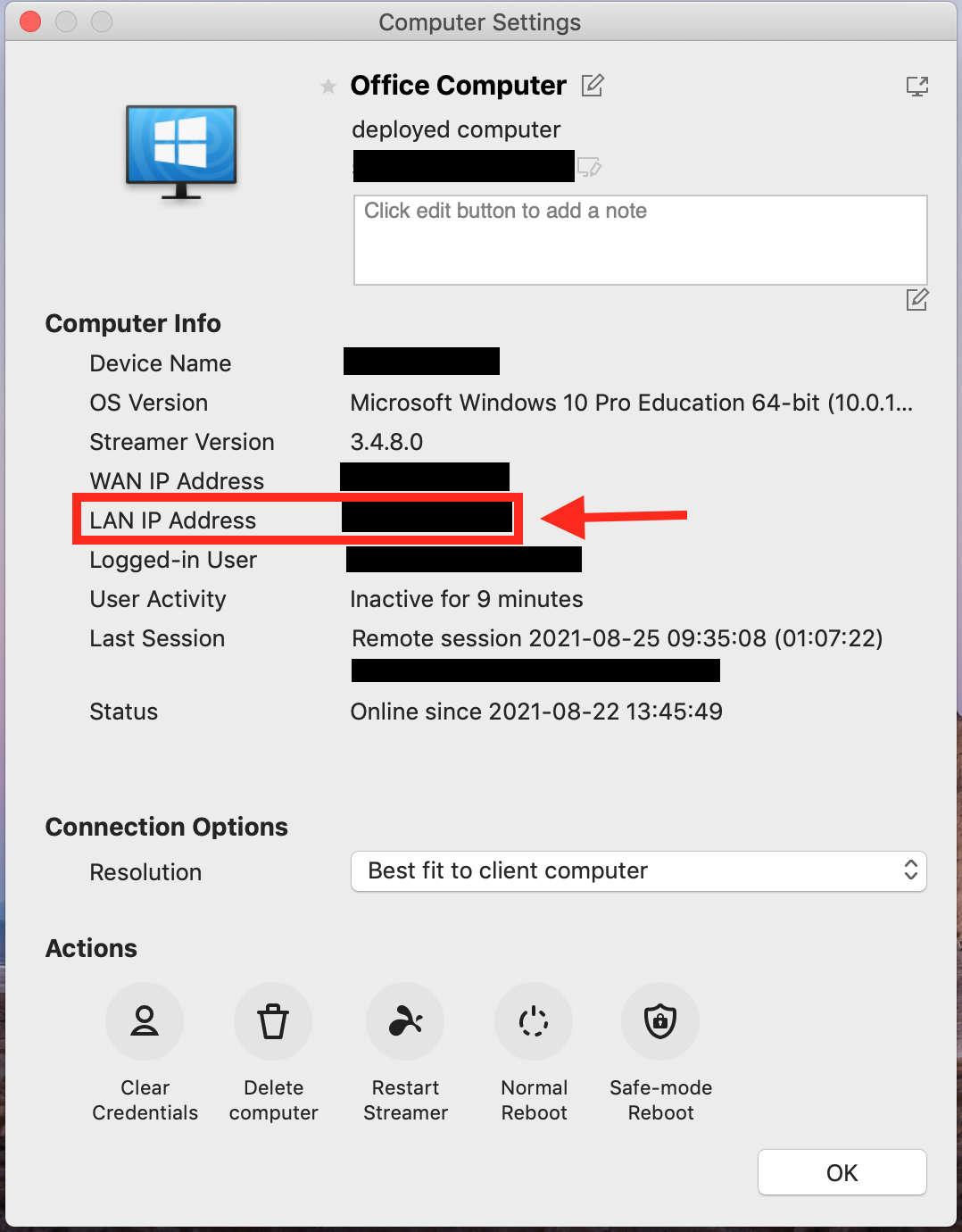Click the 'Streamer Version' label
The width and height of the screenshot is (962, 1232).
click(x=182, y=442)
